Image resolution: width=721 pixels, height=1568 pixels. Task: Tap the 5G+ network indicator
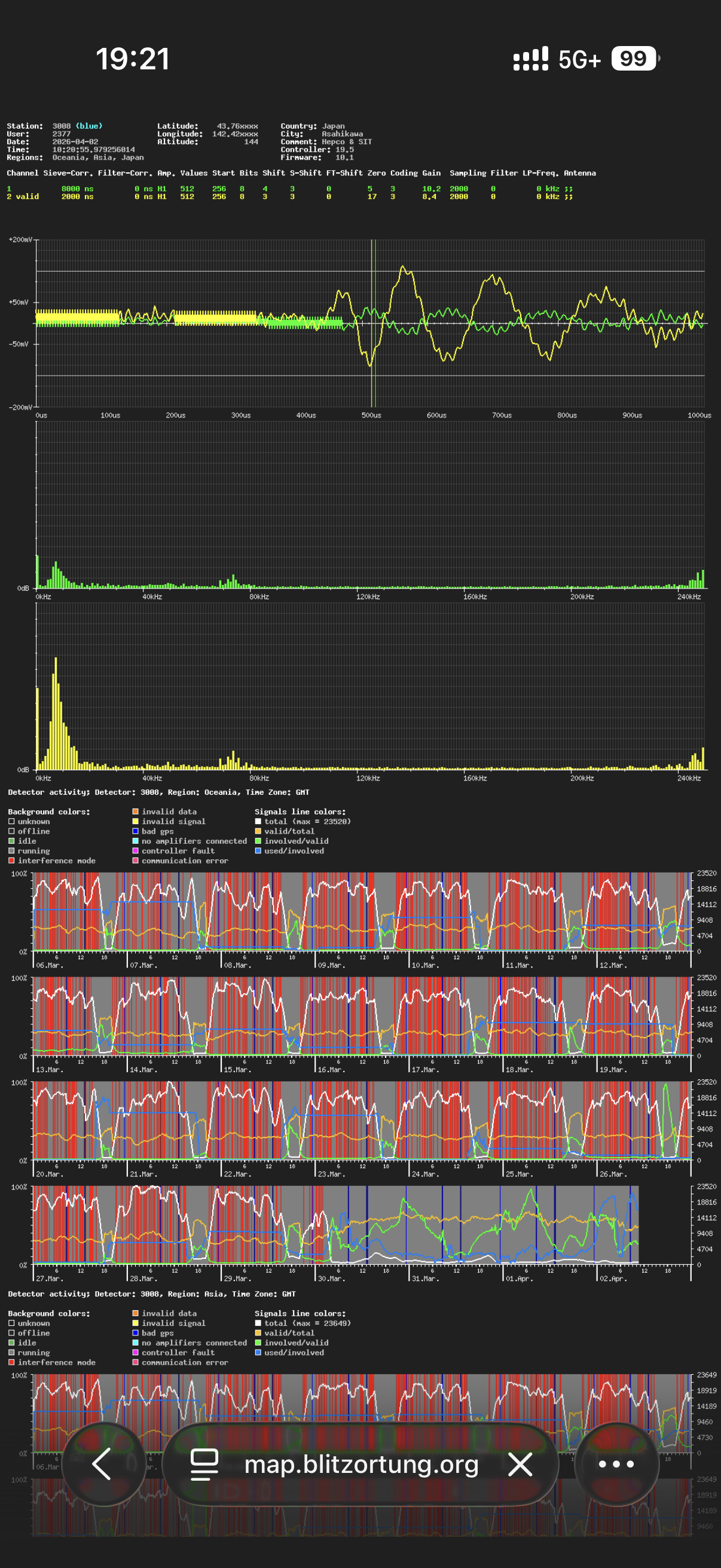[579, 60]
